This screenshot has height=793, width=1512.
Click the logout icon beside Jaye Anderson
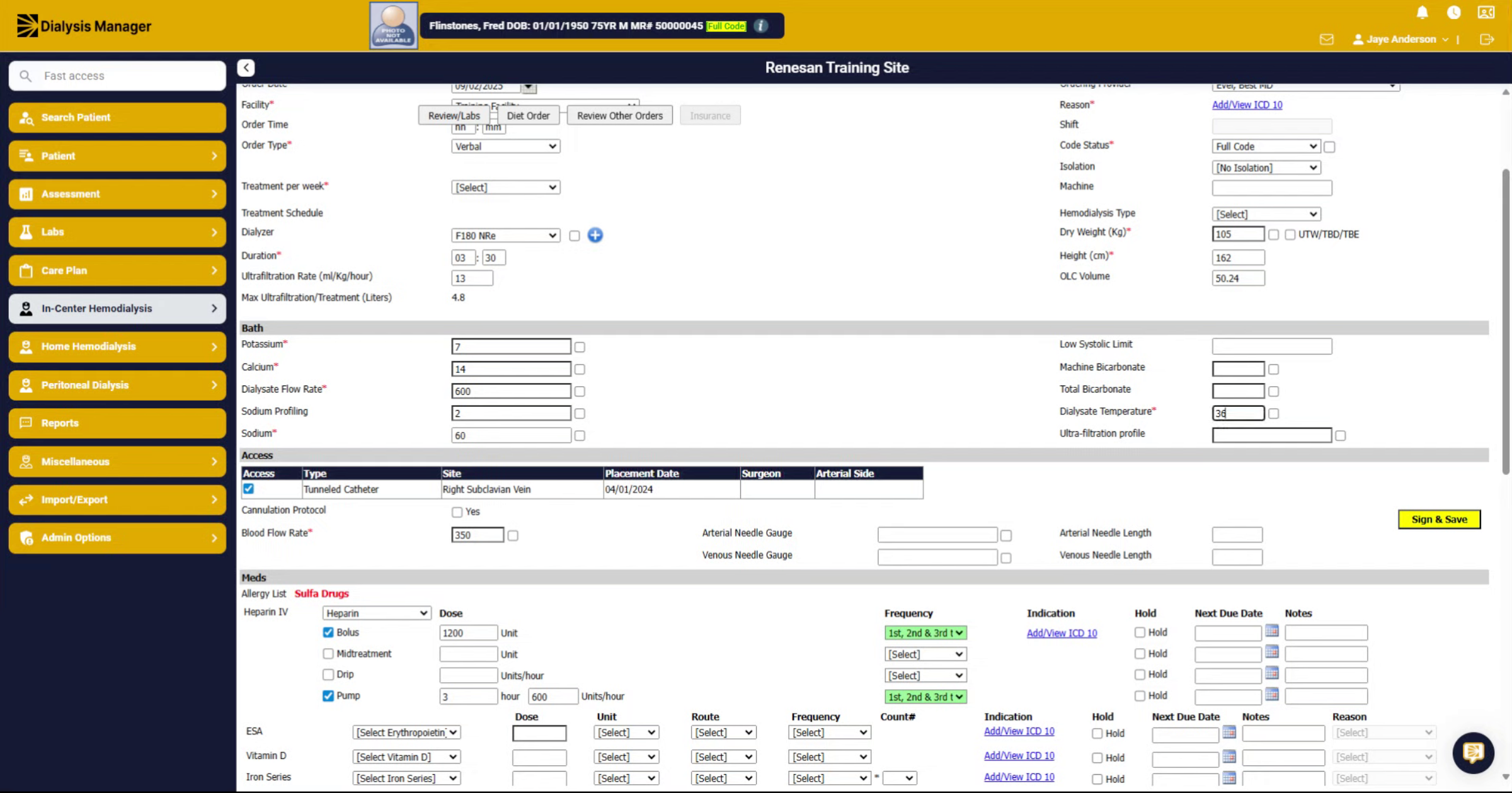point(1487,39)
